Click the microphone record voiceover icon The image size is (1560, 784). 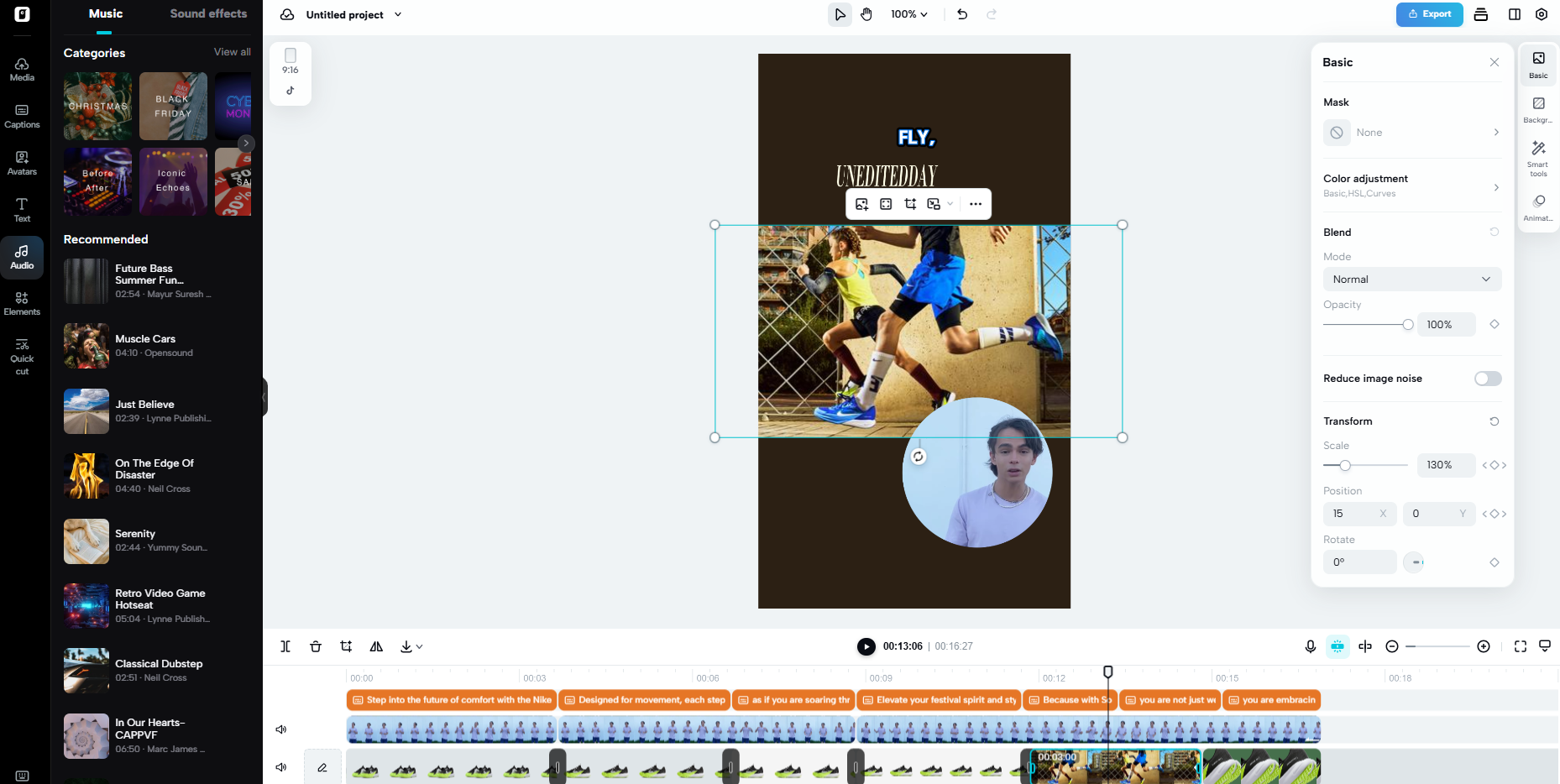pos(1310,646)
